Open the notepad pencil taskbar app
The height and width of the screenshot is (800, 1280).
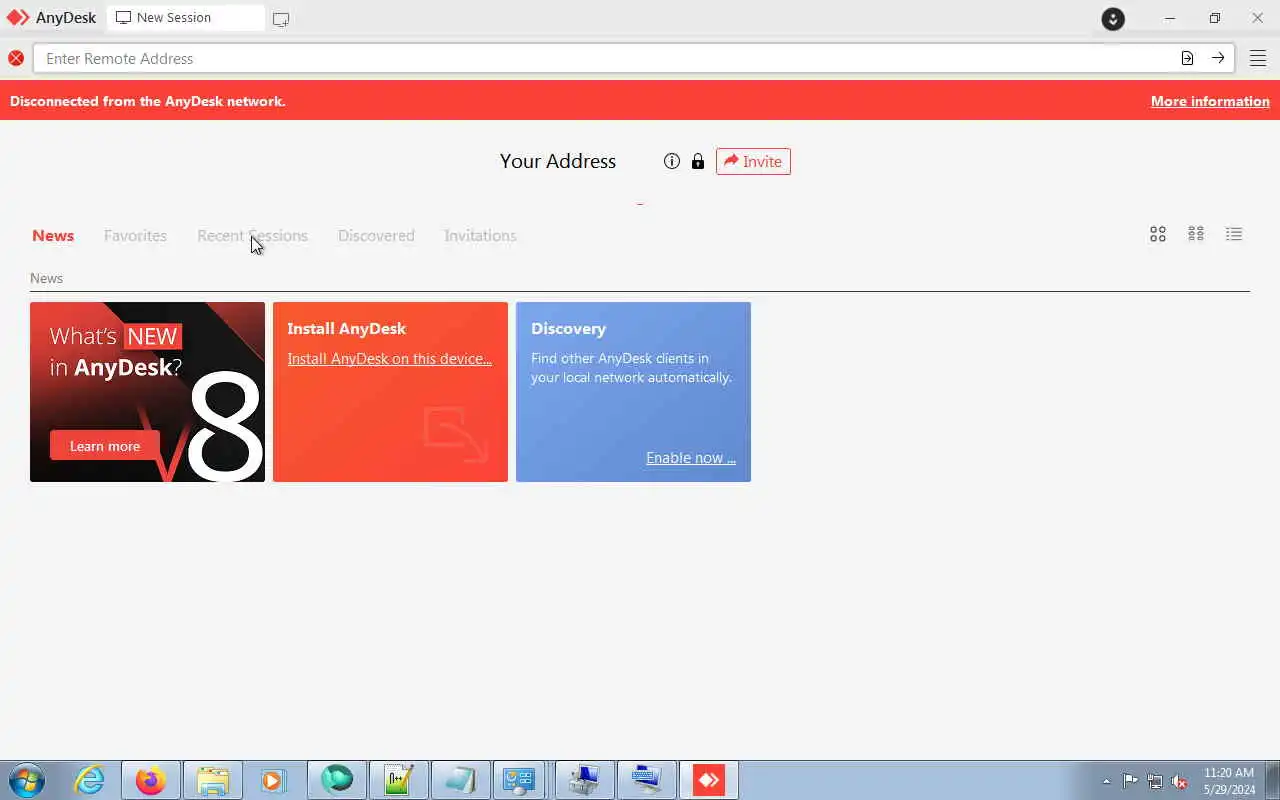tap(399, 780)
